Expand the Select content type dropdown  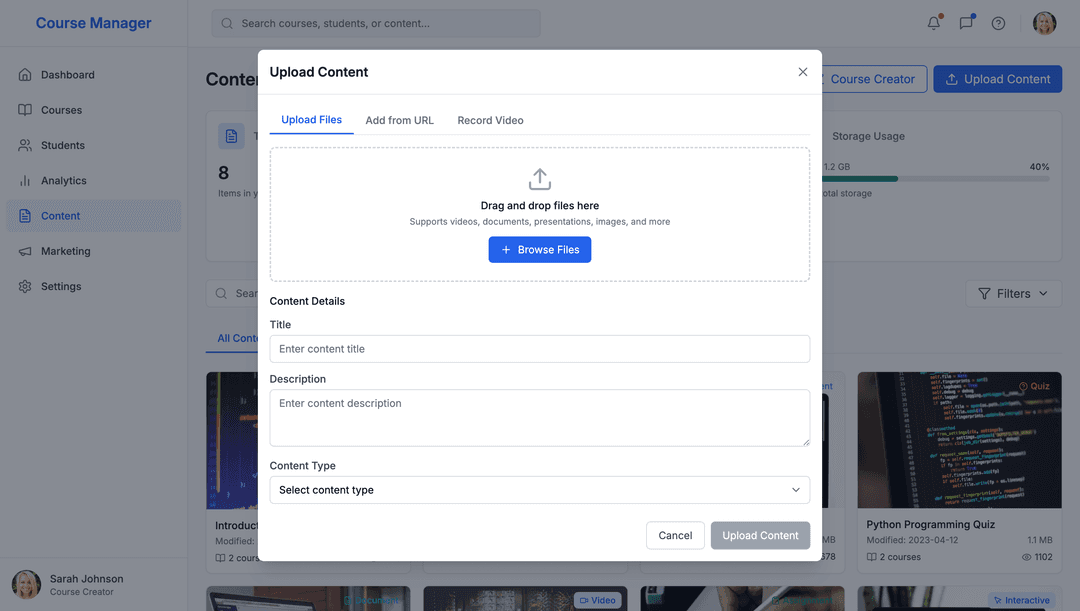click(x=539, y=490)
